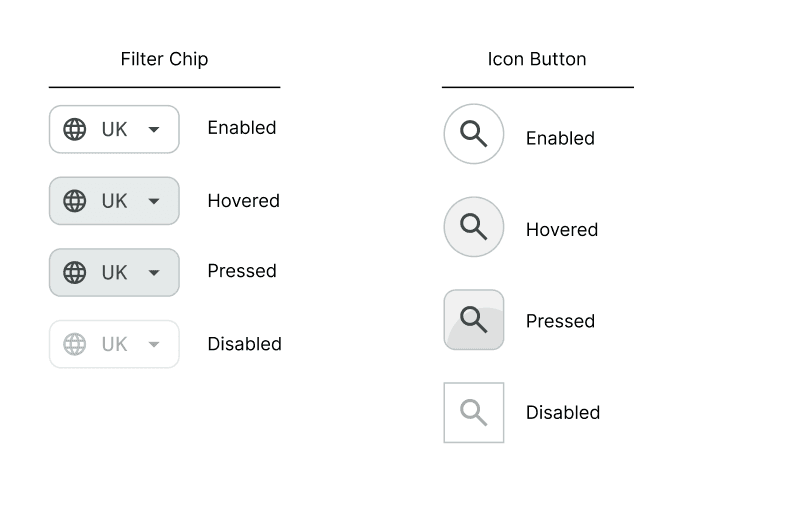Select UK text in the Hovered chip
This screenshot has height=510, width=810.
tap(114, 201)
